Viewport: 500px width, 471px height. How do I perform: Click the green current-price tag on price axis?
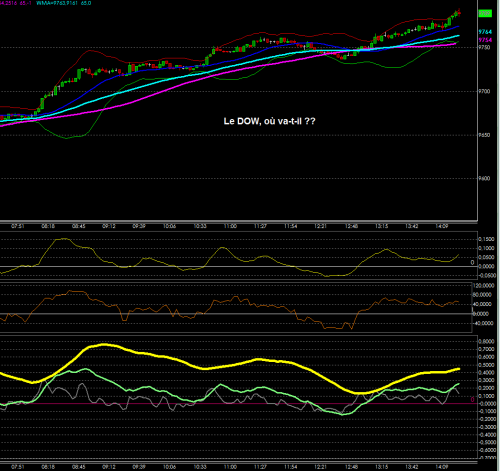pos(485,13)
